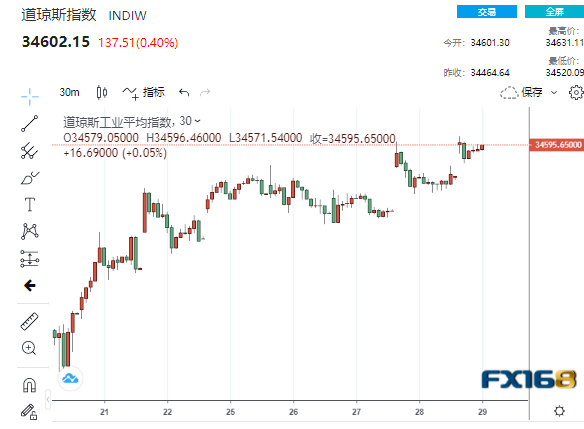
Task: Click the blue cloud logo button
Action: 70,379
